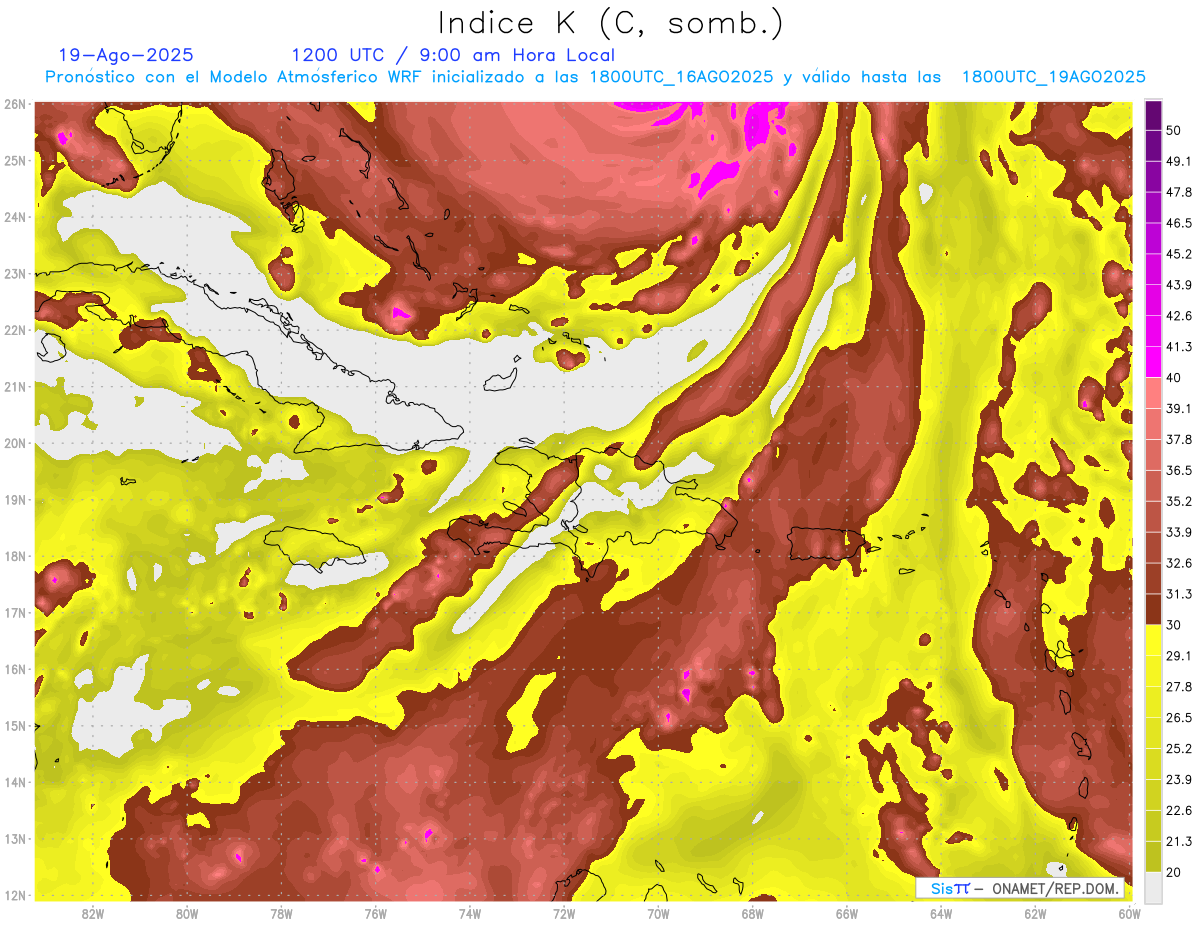Click the '68W' longitude axis label

753,913
